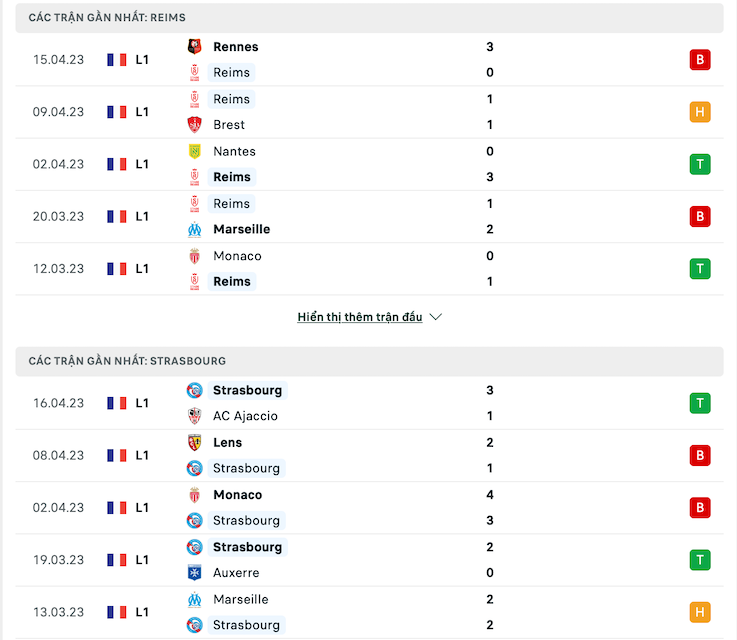
Task: Click the orange H badge for Marseille-Strasbourg draw
Action: pos(700,612)
